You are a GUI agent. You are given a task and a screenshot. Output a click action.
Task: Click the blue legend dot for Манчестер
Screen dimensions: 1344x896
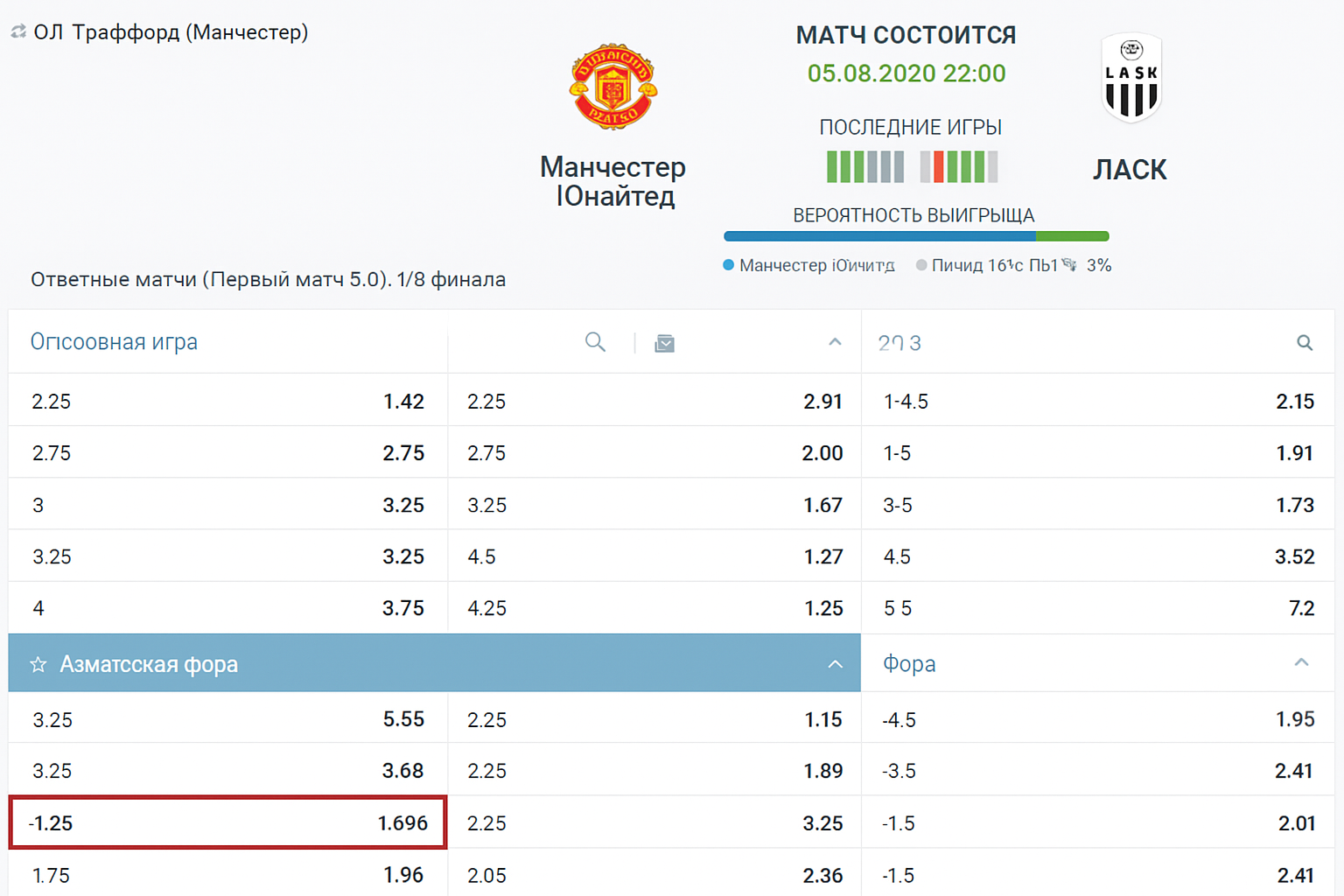pos(728,265)
